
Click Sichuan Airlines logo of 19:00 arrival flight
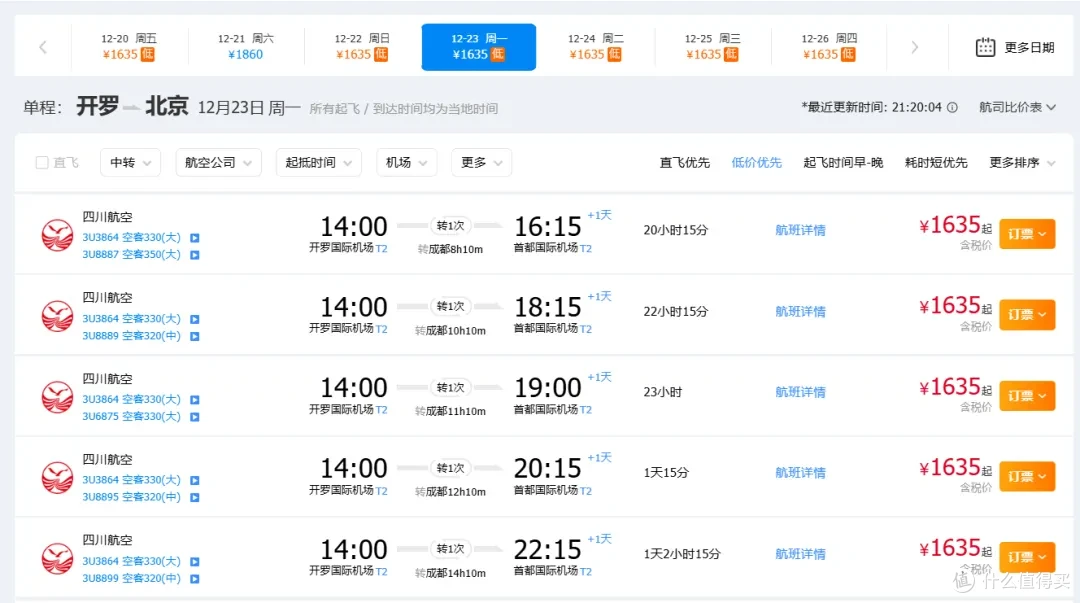(x=57, y=397)
